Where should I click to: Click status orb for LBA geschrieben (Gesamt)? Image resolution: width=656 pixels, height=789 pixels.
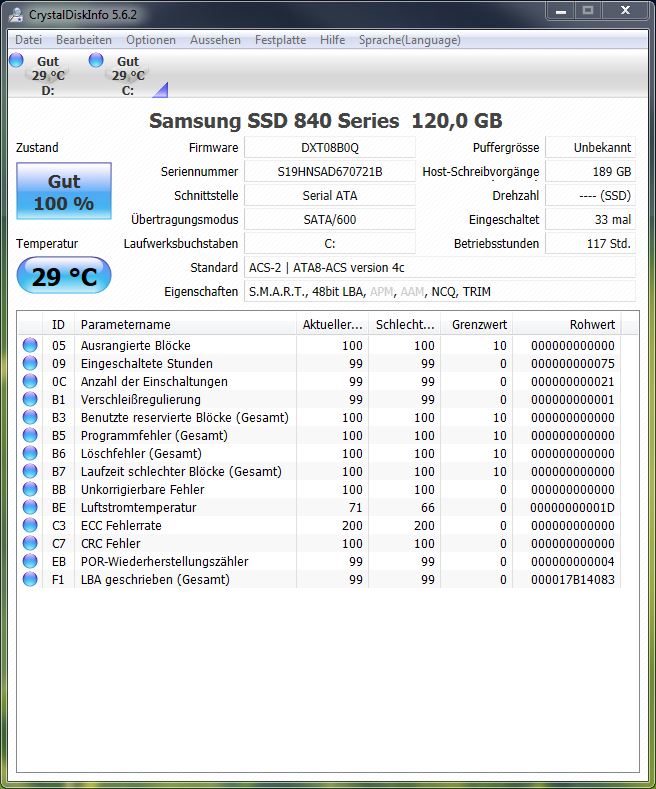coord(30,579)
